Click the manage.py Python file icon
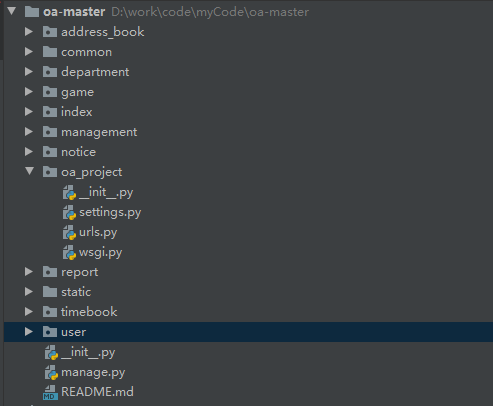Screen dimensions: 493x406 [x=51, y=372]
